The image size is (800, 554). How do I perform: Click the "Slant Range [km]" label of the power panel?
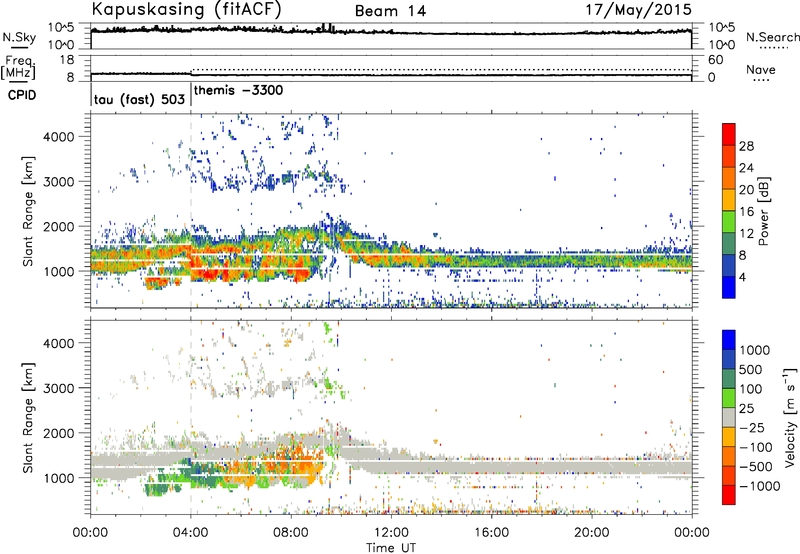point(28,211)
